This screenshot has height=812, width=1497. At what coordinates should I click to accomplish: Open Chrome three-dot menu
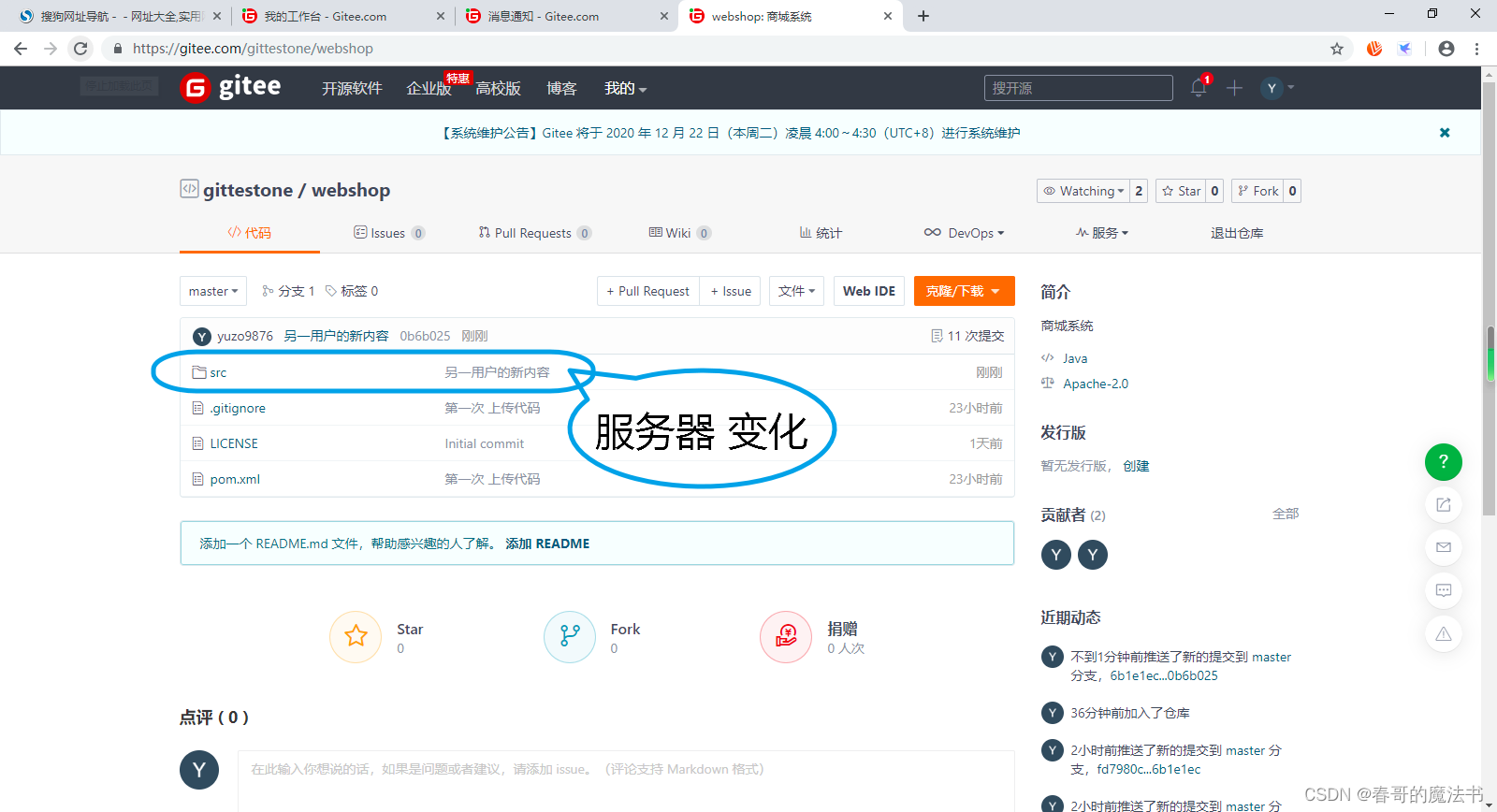pyautogui.click(x=1477, y=49)
